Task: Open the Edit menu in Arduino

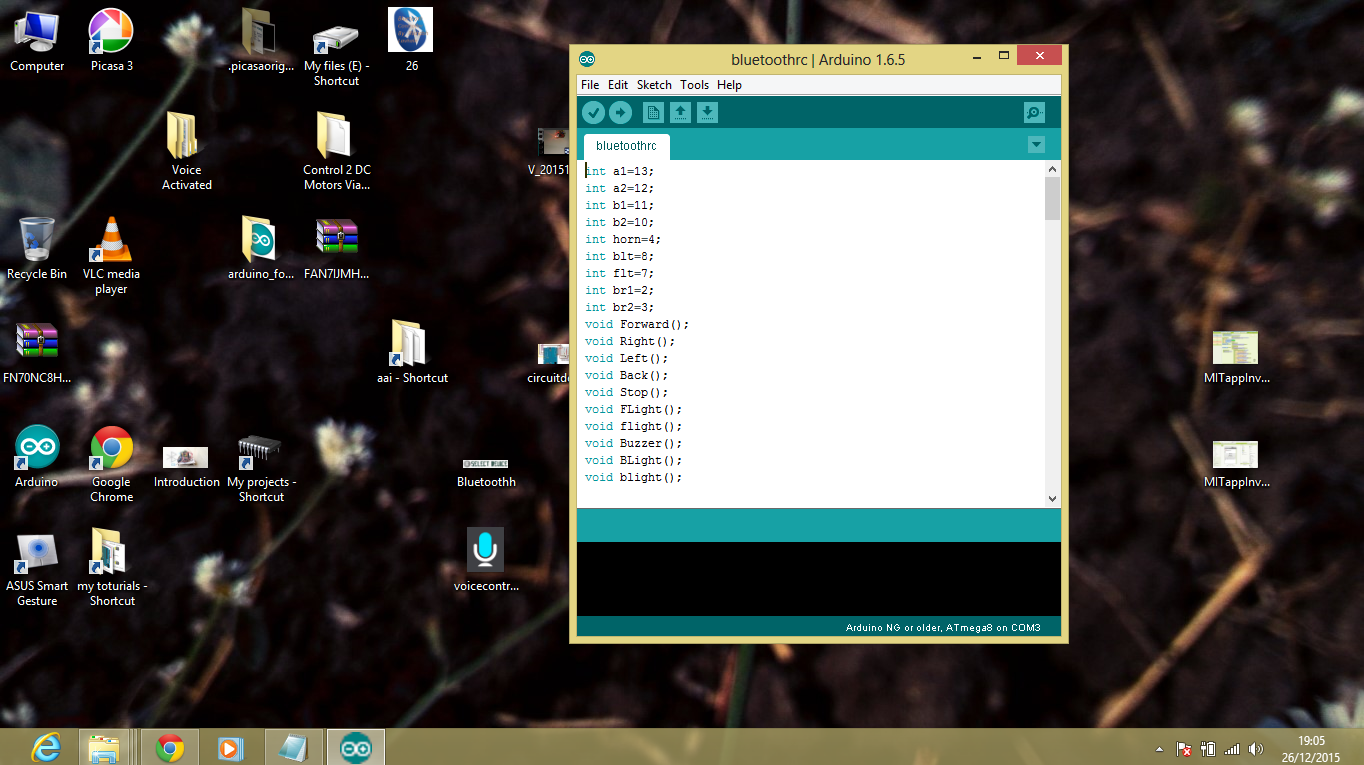Action: (x=618, y=85)
